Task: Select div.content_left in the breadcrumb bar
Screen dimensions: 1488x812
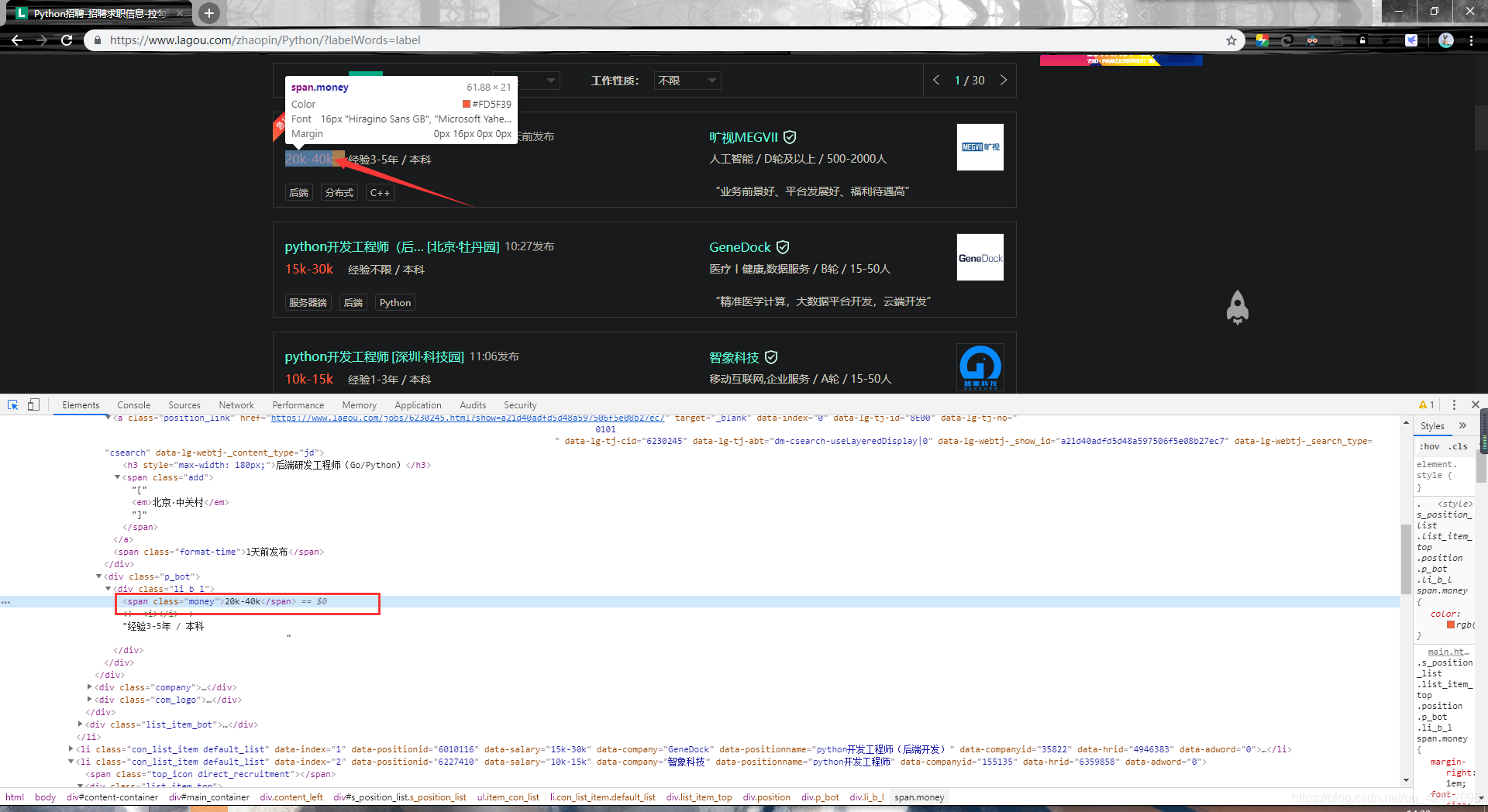Action: point(291,797)
